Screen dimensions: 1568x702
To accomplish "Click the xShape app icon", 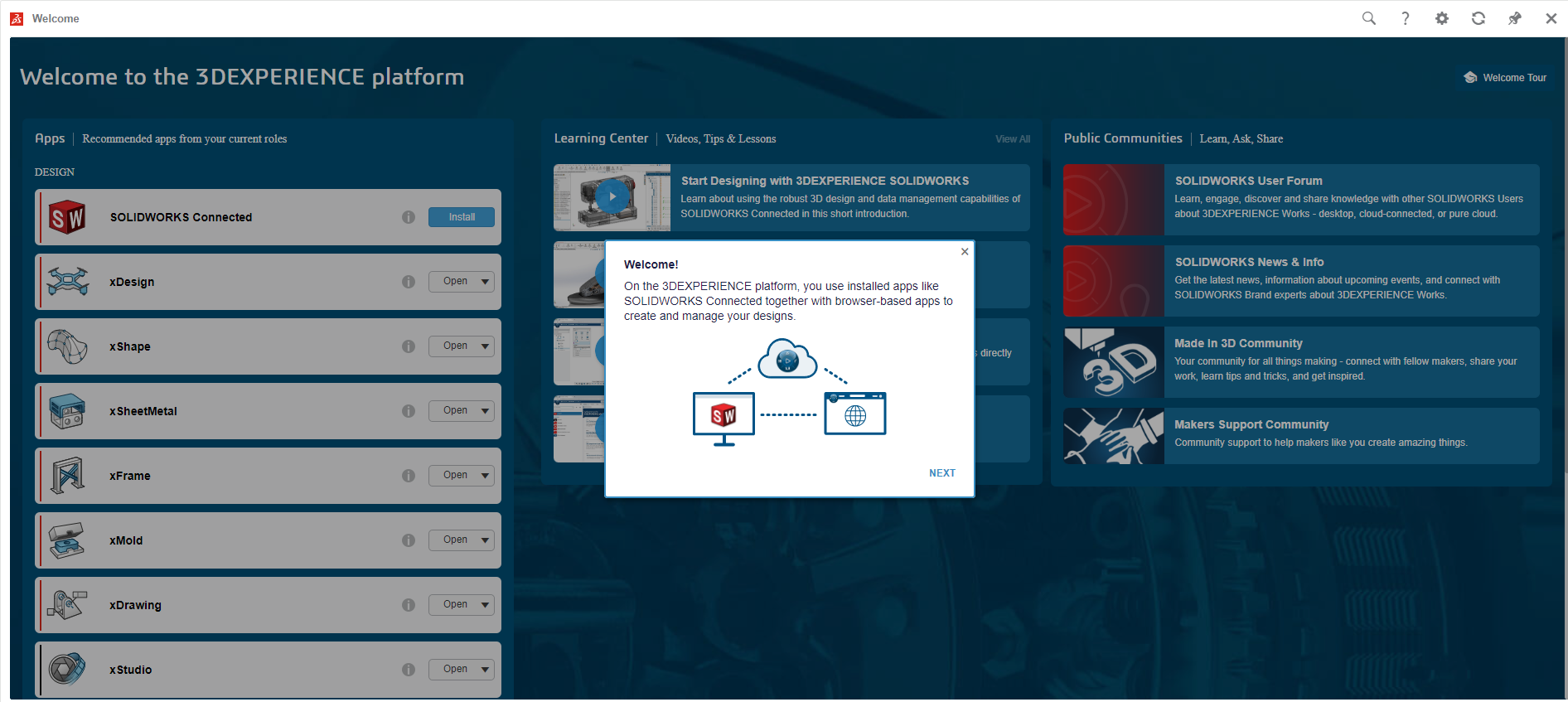I will (x=67, y=346).
